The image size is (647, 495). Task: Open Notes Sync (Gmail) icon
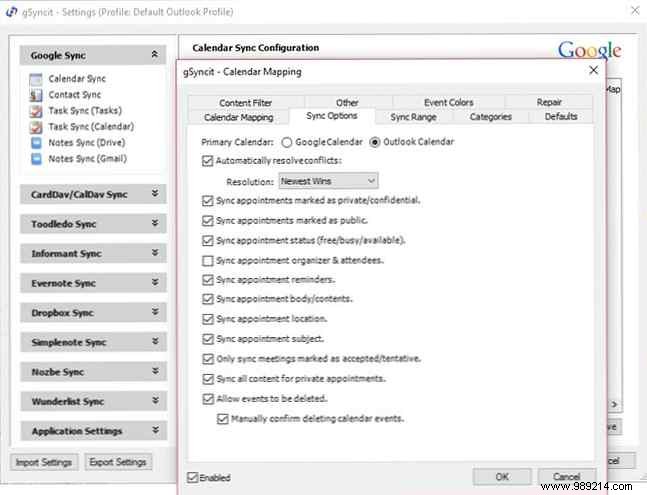pos(36,159)
